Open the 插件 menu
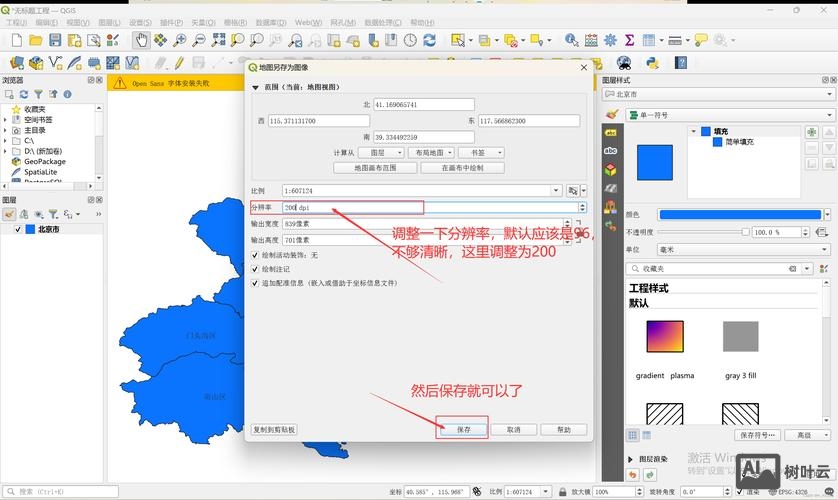 click(171, 22)
